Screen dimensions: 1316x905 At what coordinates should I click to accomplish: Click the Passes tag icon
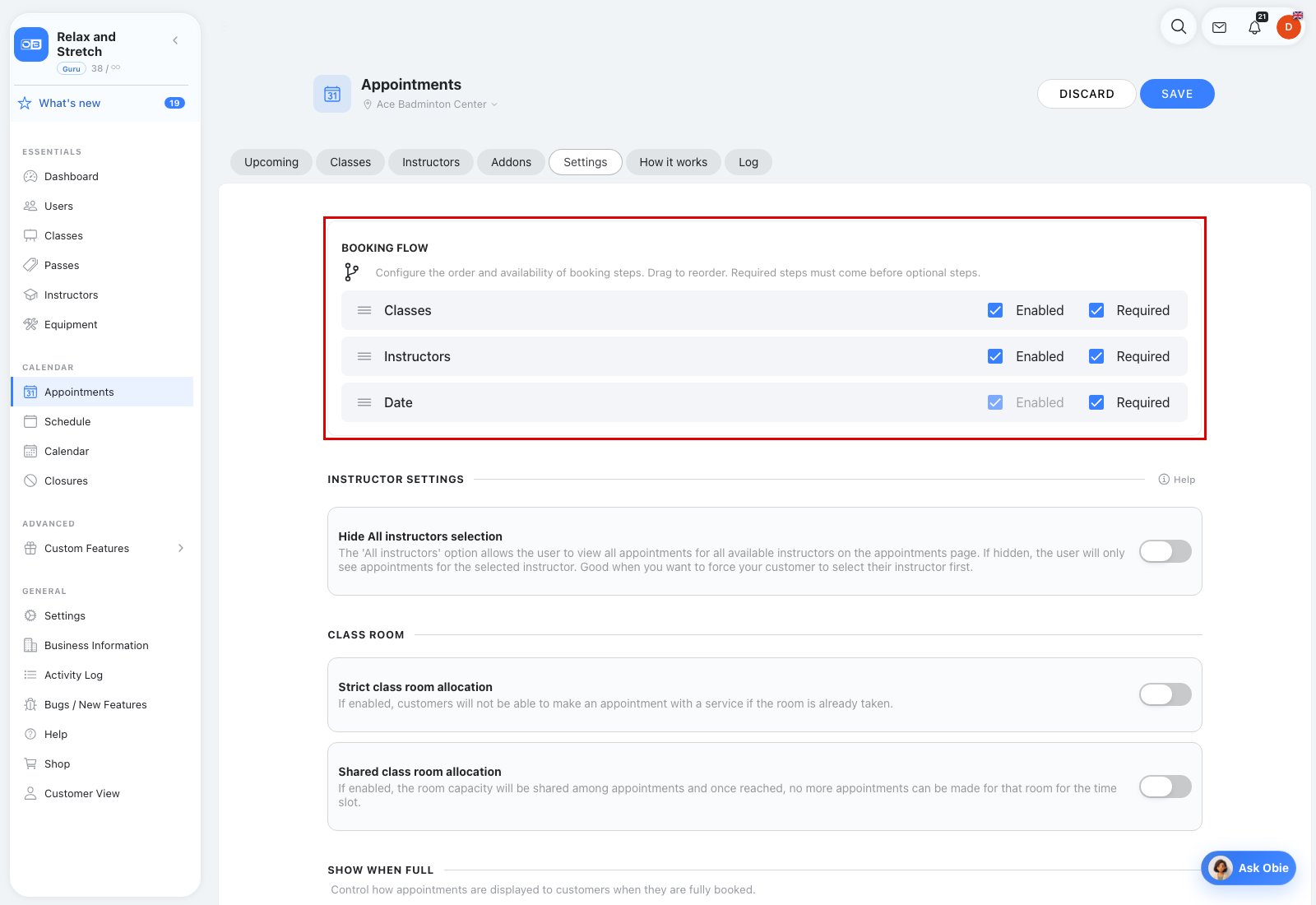coord(30,265)
